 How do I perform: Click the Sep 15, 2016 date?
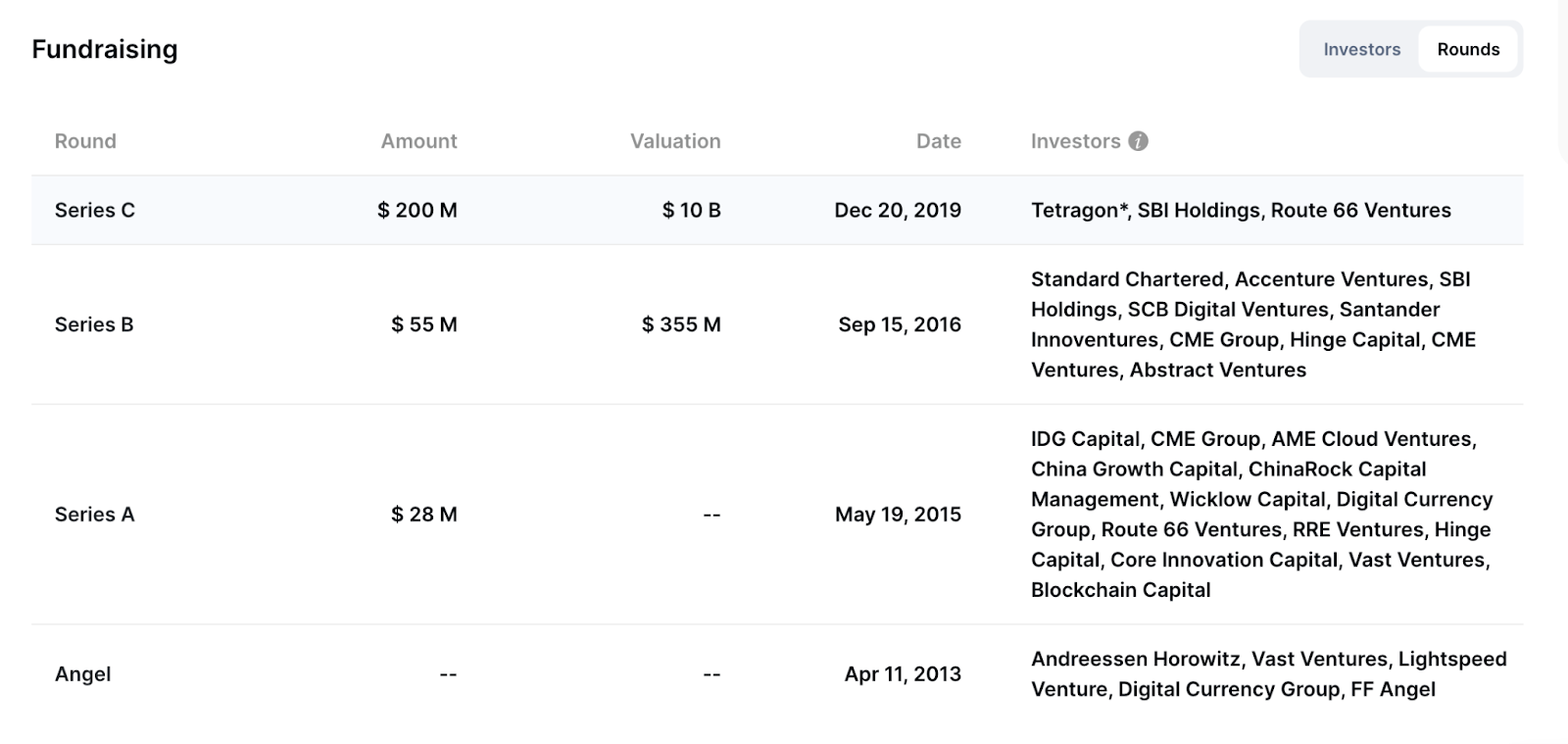[900, 324]
